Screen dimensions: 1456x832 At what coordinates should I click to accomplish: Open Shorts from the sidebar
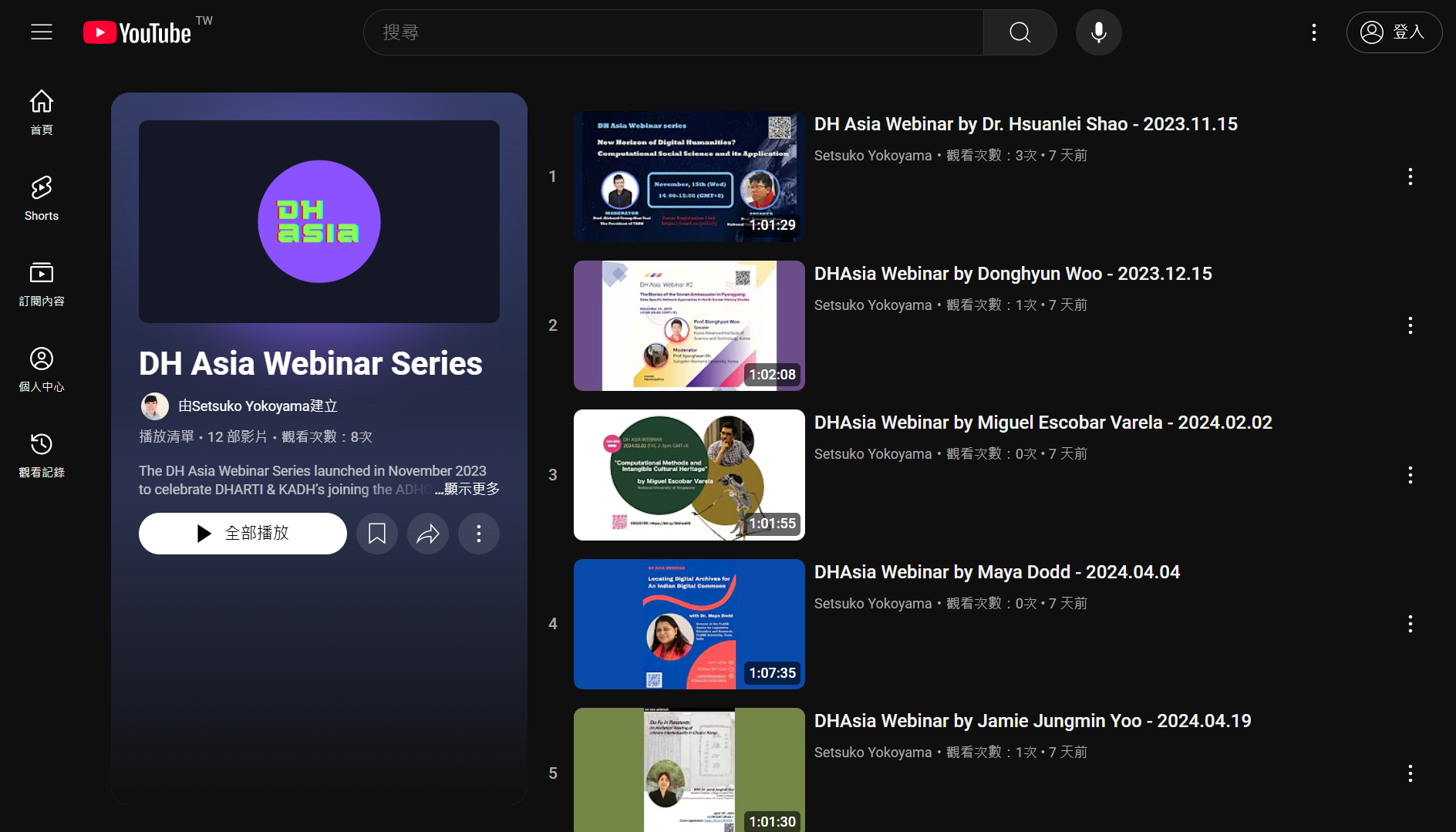tap(42, 198)
